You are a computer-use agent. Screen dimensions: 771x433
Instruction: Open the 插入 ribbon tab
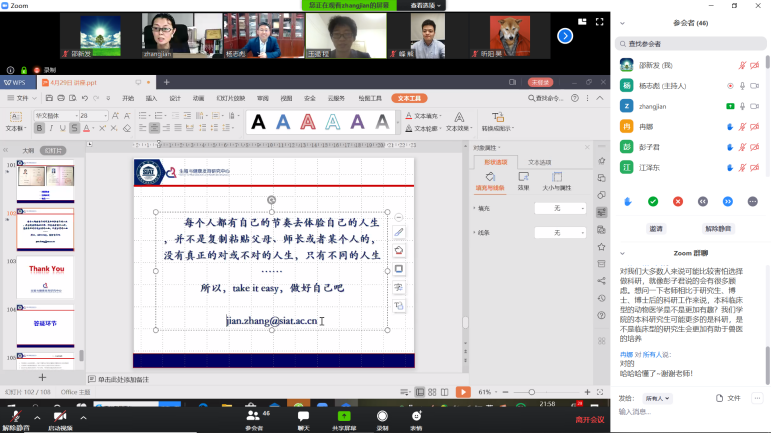[151, 99]
